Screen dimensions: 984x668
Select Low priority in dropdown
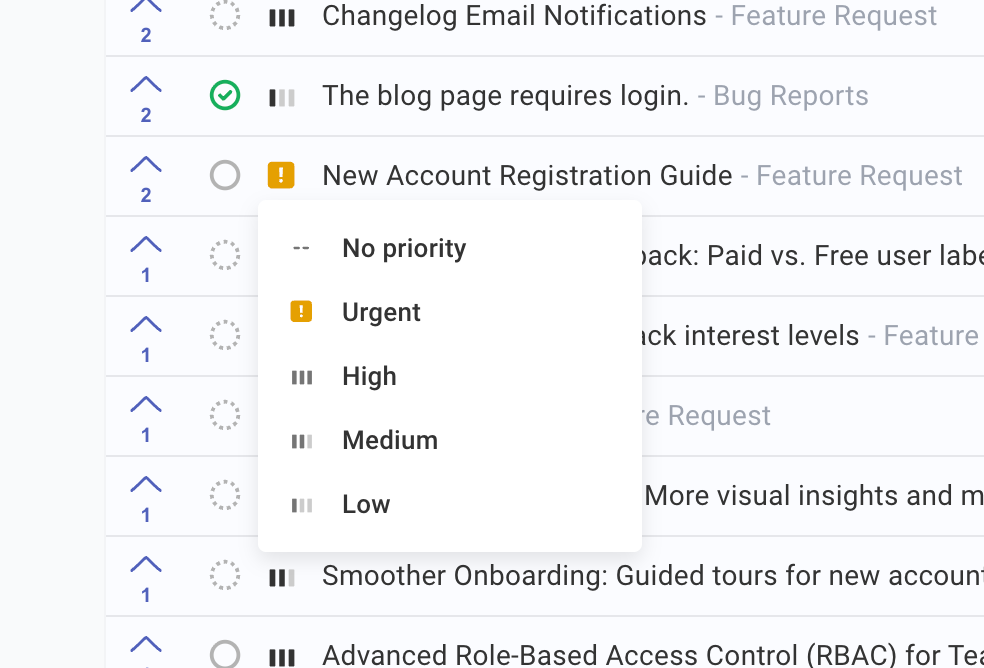(366, 504)
